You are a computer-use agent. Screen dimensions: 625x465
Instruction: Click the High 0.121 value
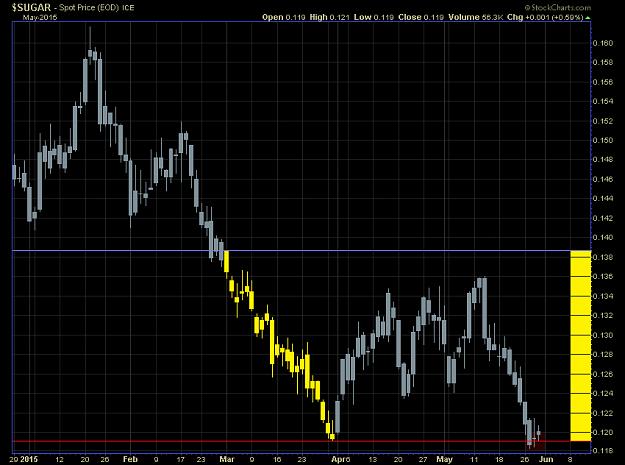point(329,17)
